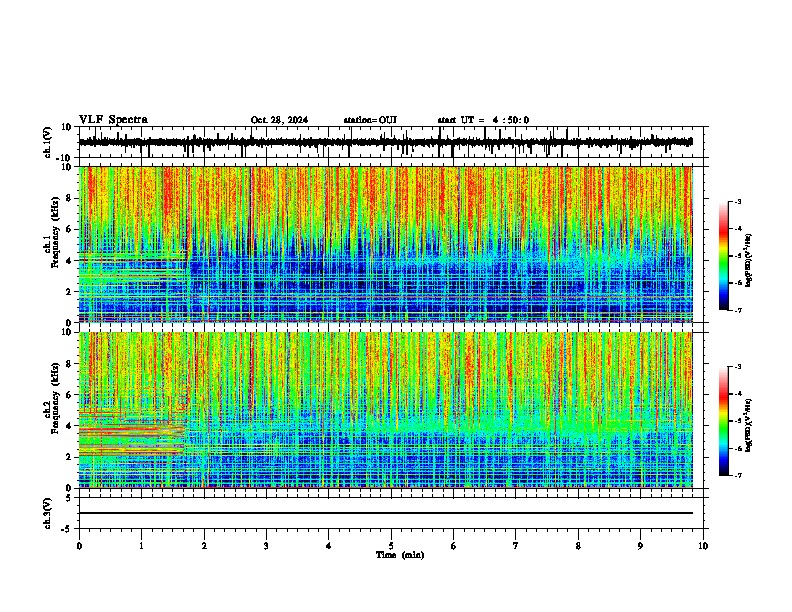Click time axis tick label '8'
792x612 pixels.
click(x=578, y=546)
